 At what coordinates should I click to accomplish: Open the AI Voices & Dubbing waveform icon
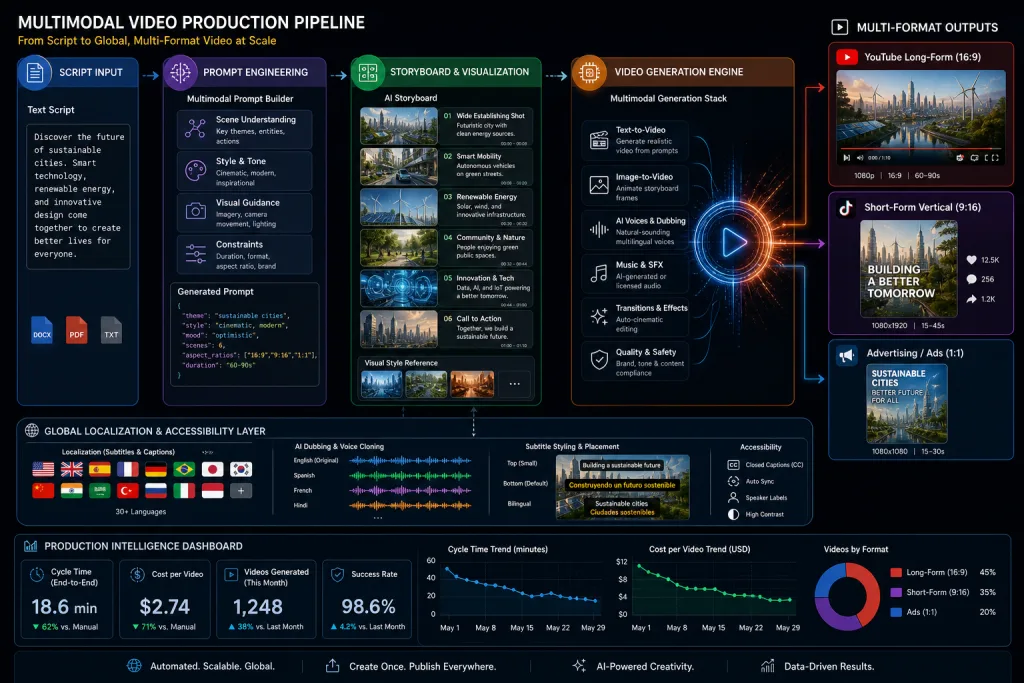599,229
